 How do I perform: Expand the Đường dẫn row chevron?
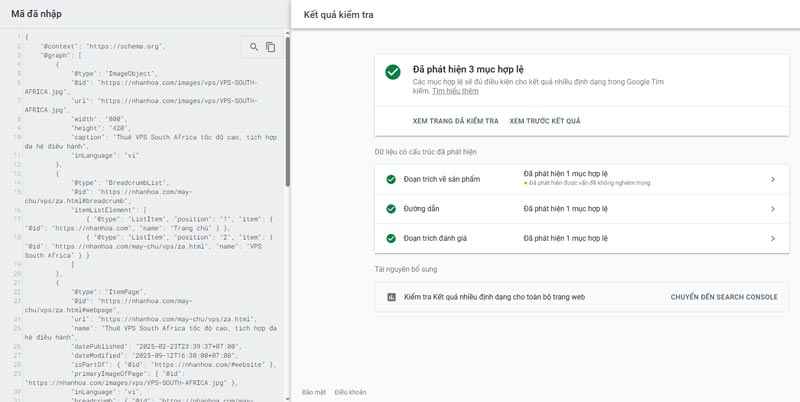pyautogui.click(x=773, y=209)
